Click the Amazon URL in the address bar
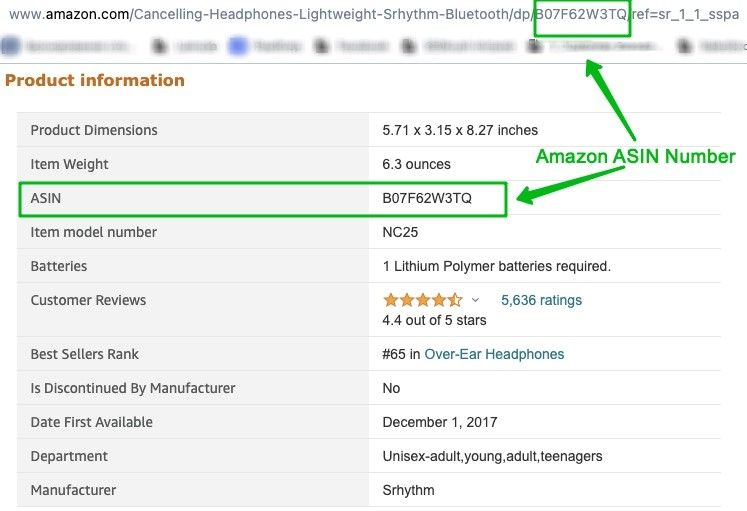The width and height of the screenshot is (747, 511). (x=374, y=14)
